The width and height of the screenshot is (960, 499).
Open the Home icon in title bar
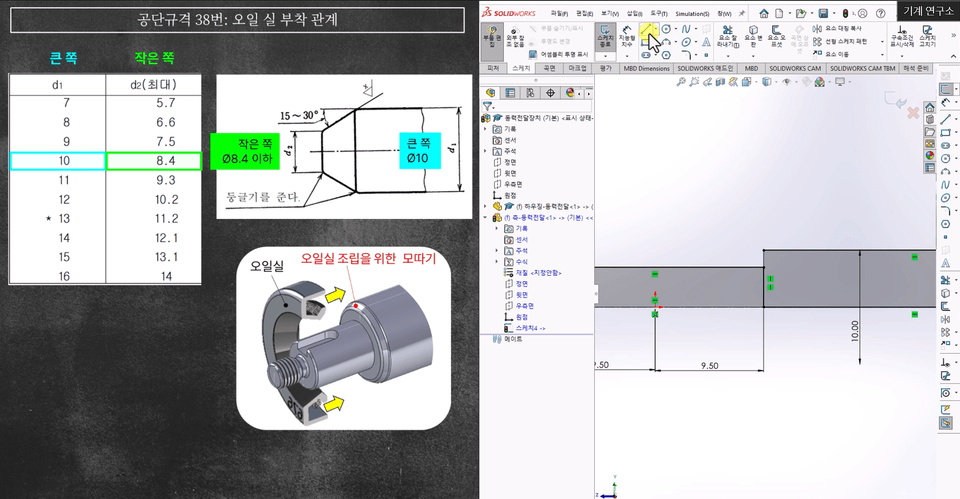point(764,13)
